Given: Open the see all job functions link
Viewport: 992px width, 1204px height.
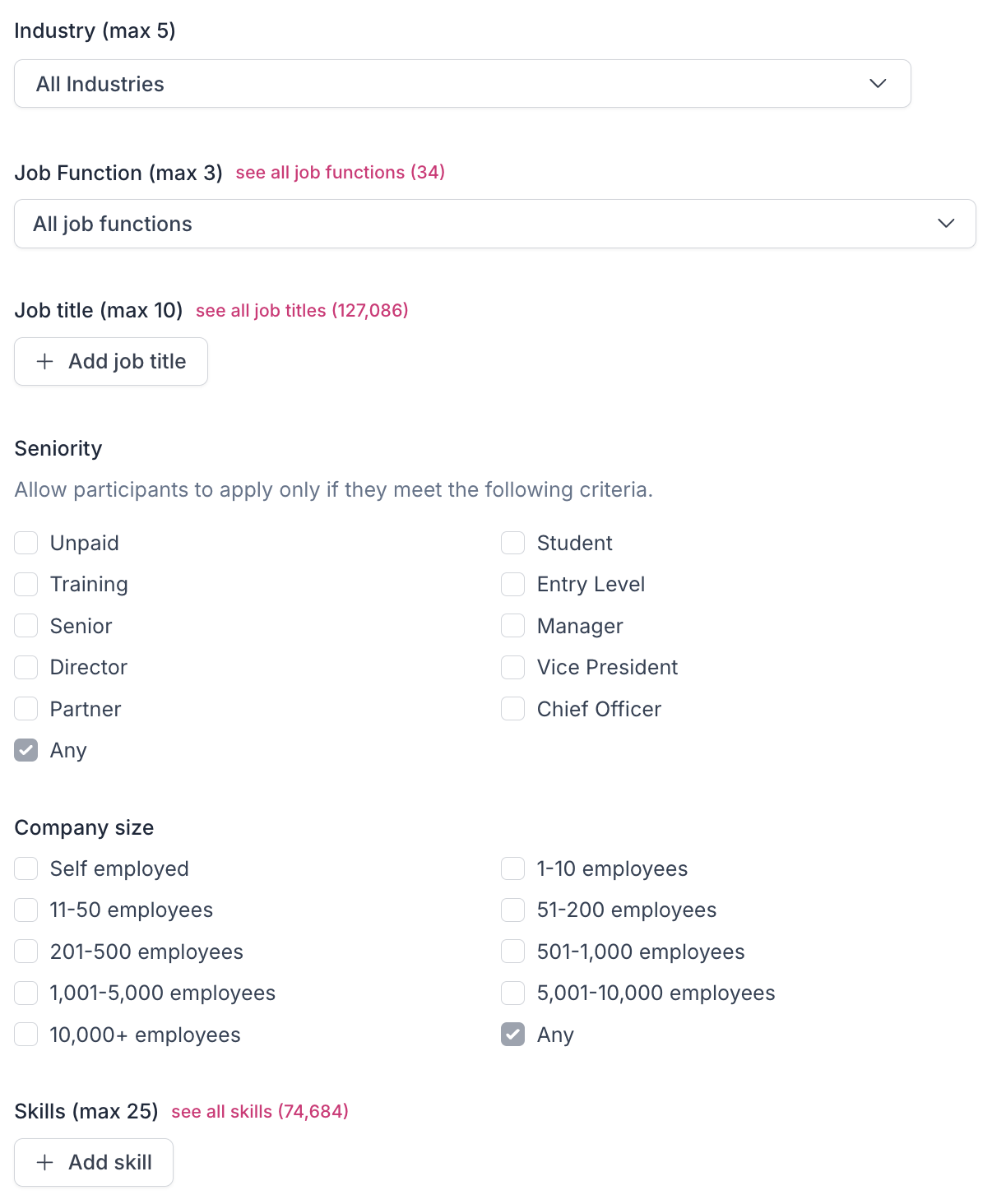Looking at the screenshot, I should tap(340, 173).
